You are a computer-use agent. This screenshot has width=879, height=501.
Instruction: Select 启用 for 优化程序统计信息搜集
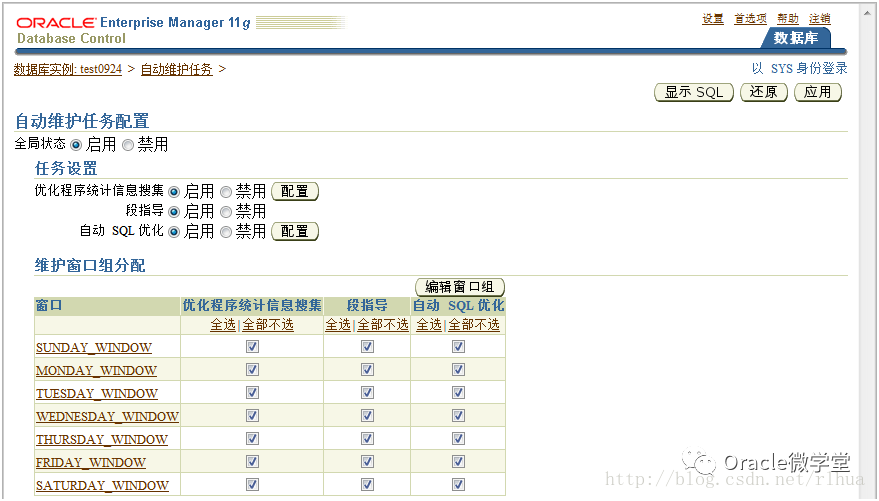[174, 192]
